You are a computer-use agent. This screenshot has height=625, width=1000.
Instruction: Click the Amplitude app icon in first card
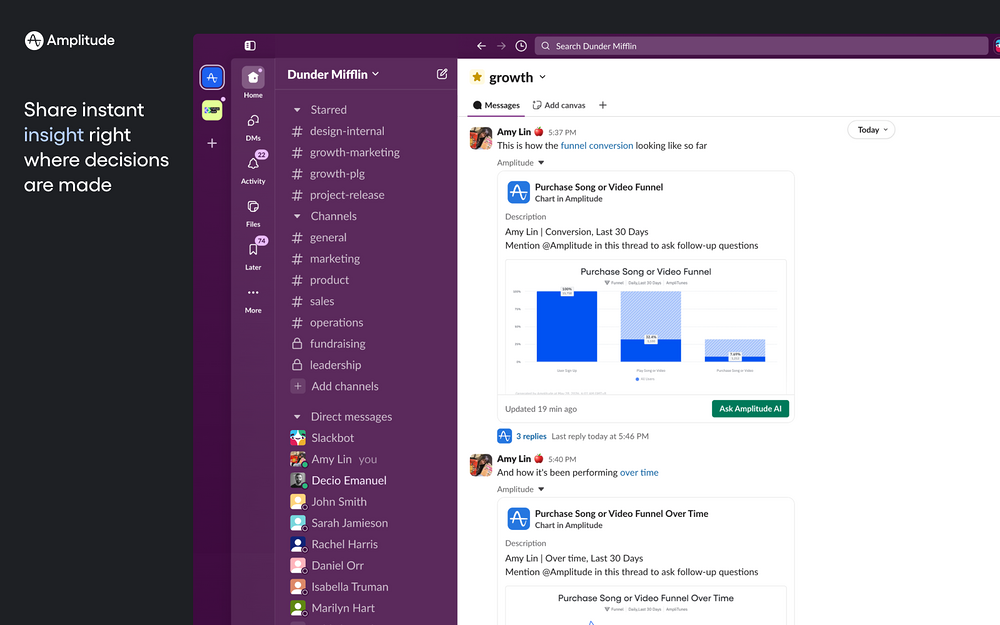(x=518, y=192)
